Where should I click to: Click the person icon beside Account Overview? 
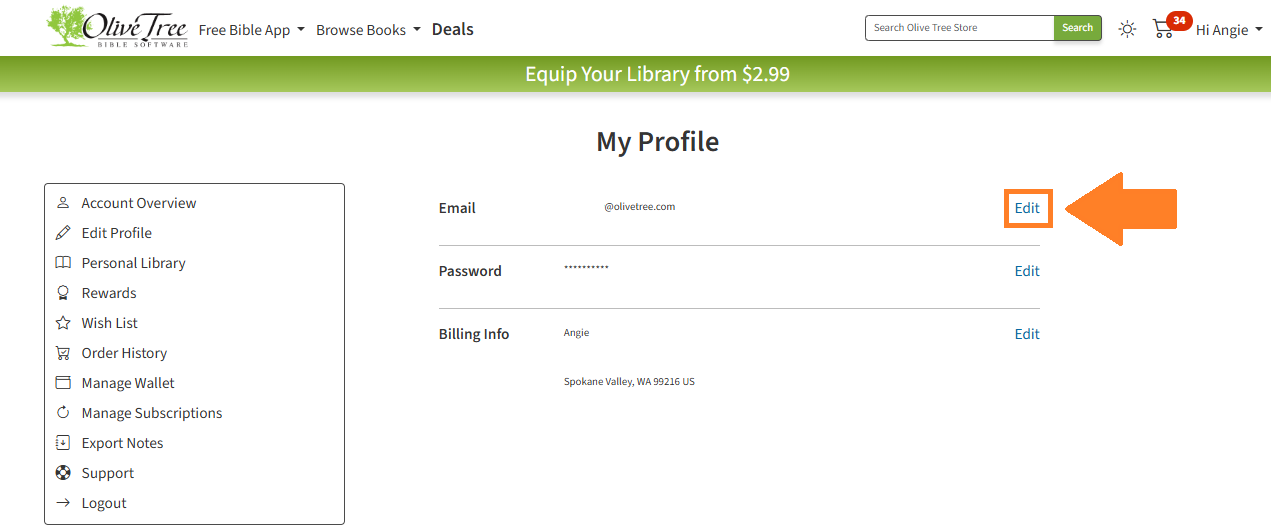click(63, 203)
